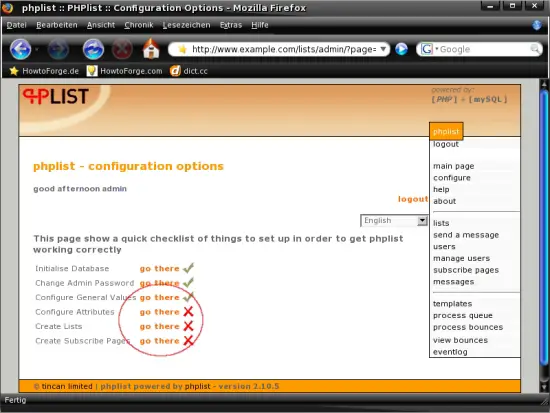This screenshot has height=413, width=550.
Task: Open the dict.cc bookmark
Action: tap(189, 71)
